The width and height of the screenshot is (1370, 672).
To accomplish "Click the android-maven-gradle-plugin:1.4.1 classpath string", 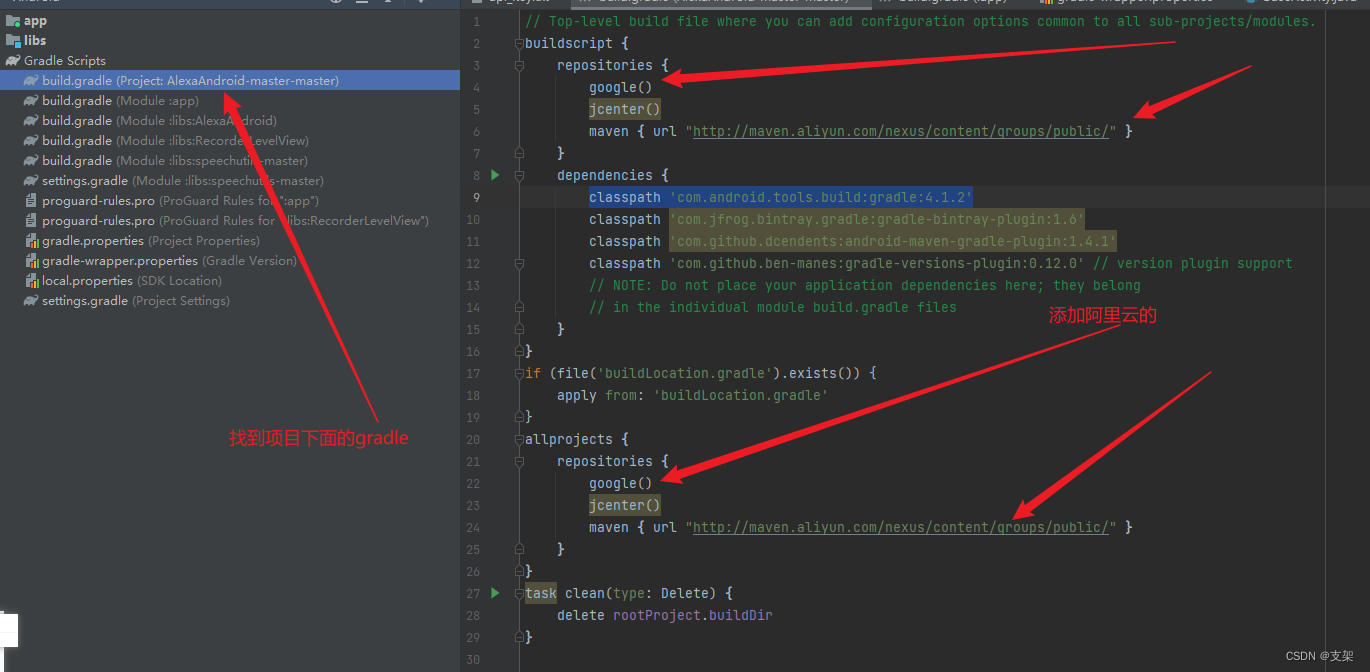I will click(x=893, y=241).
